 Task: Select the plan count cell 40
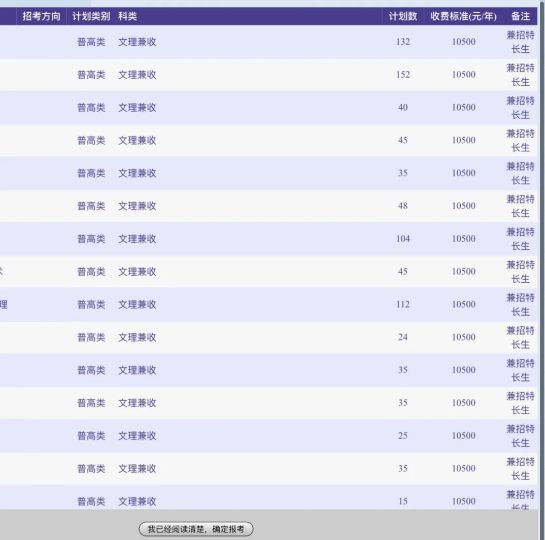point(403,107)
